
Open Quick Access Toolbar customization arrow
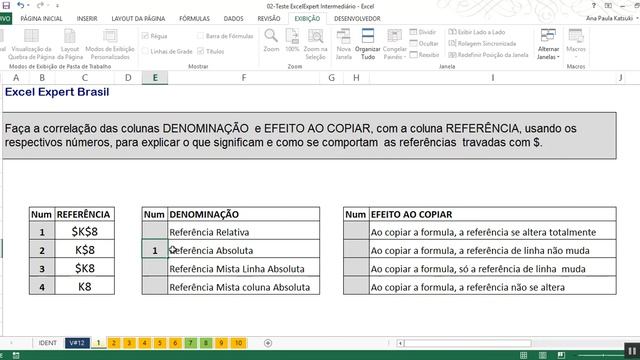tap(57, 6)
